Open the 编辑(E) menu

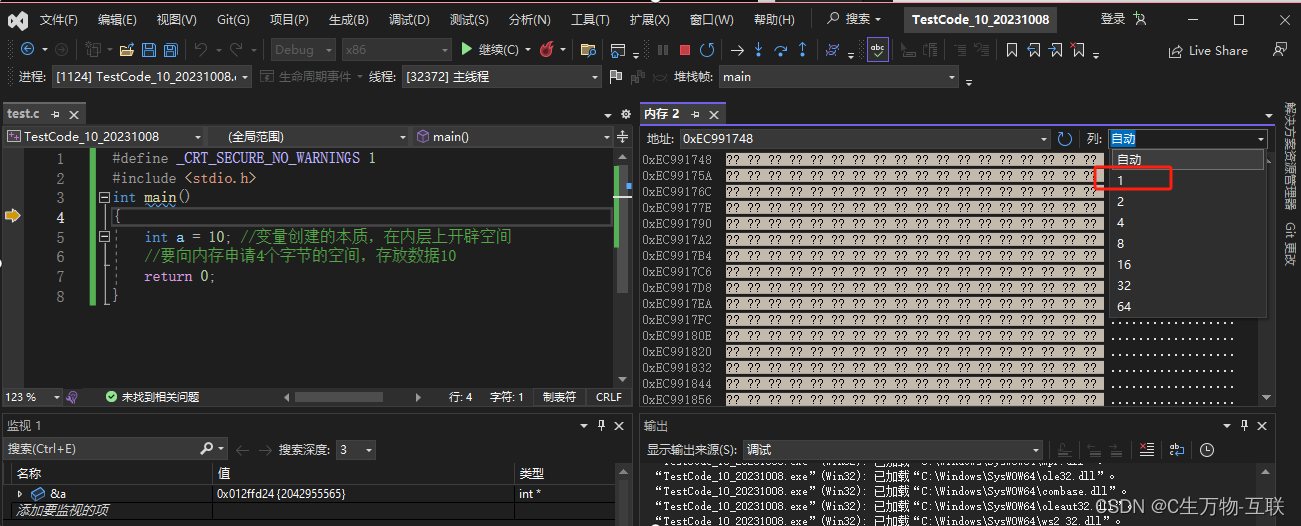coord(118,20)
